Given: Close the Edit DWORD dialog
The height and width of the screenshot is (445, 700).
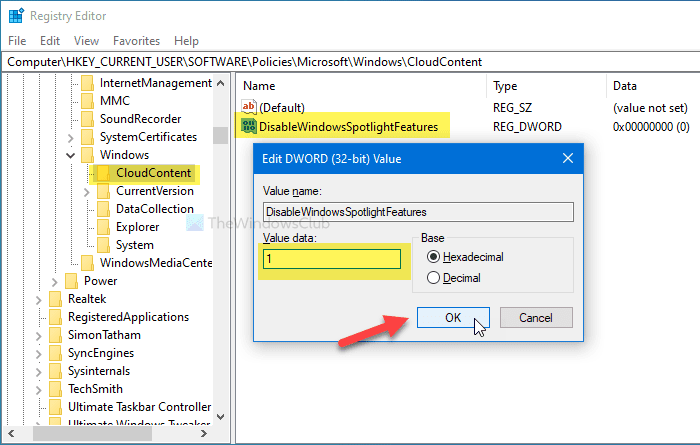Looking at the screenshot, I should [568, 158].
